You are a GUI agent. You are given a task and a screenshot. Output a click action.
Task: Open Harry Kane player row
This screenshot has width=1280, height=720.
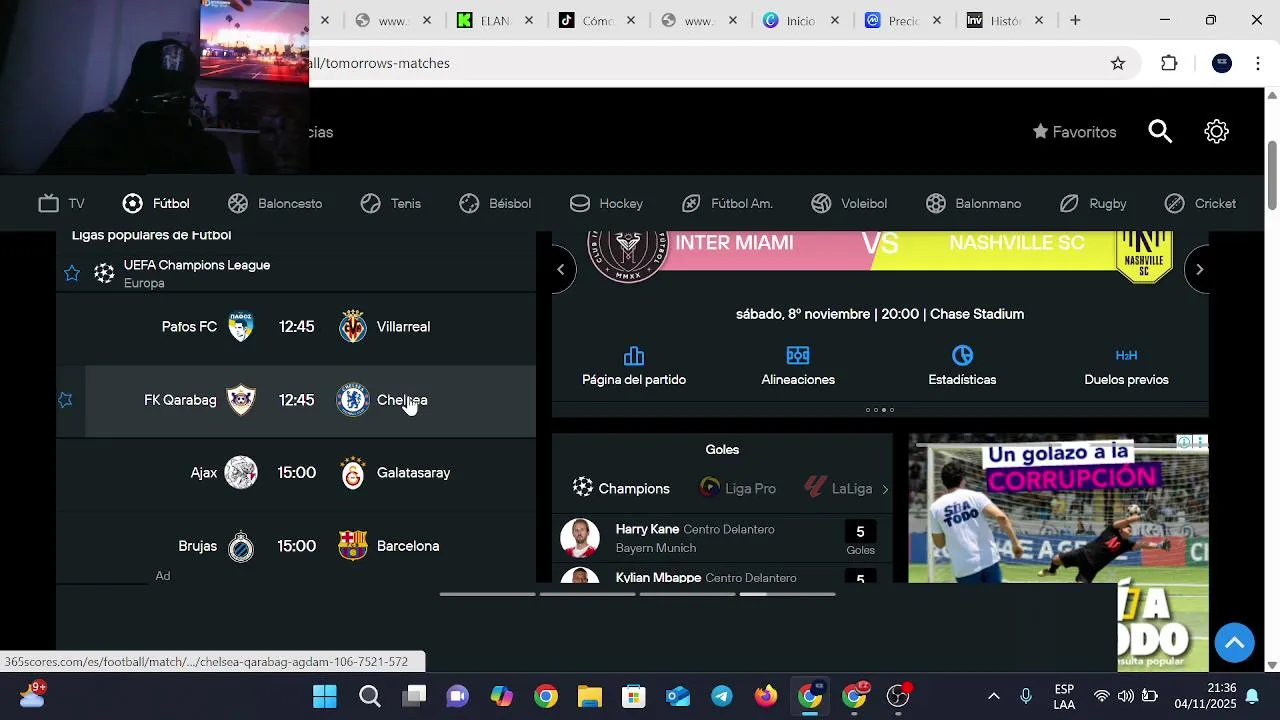pos(722,538)
